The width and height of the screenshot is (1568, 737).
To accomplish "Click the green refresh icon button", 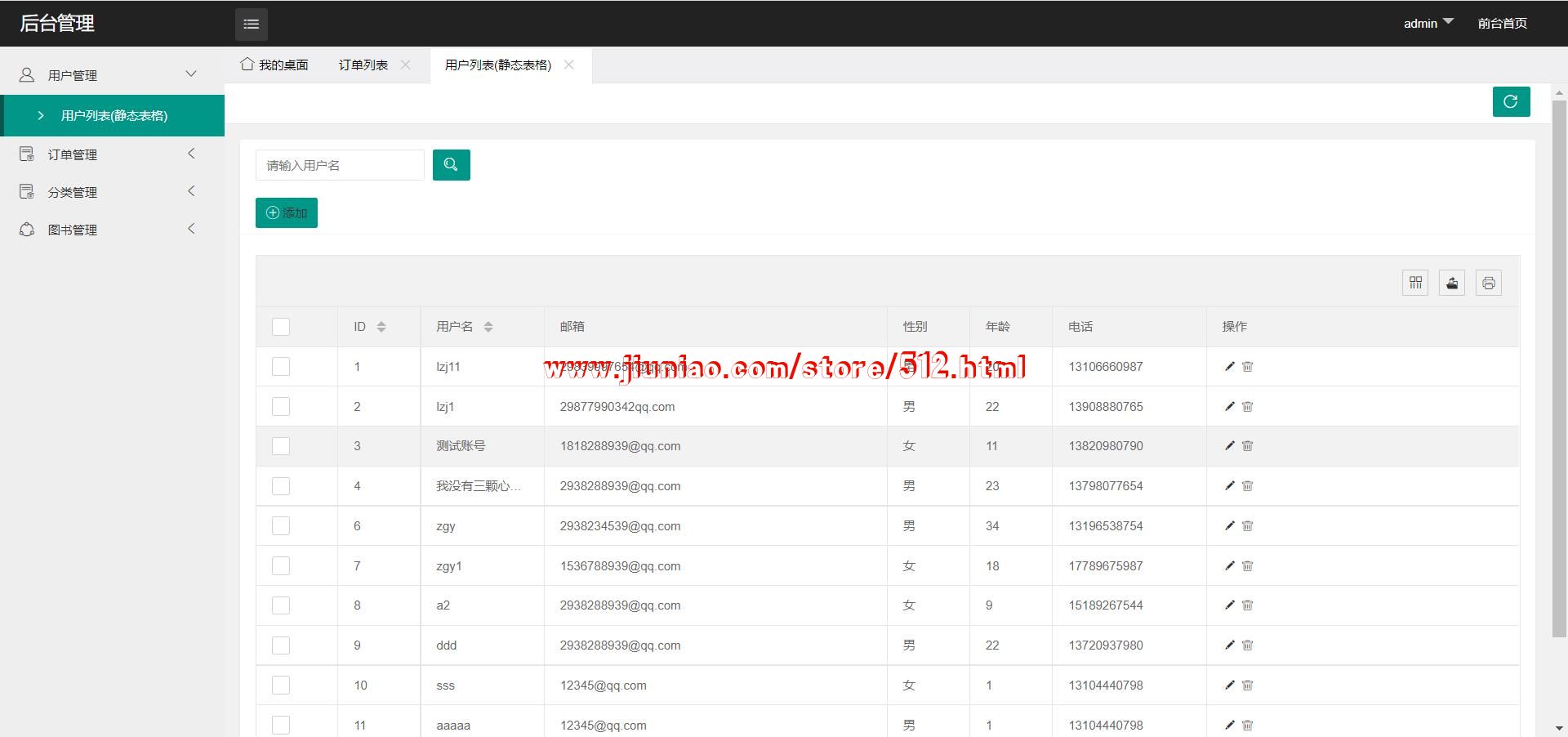I will [x=1511, y=101].
